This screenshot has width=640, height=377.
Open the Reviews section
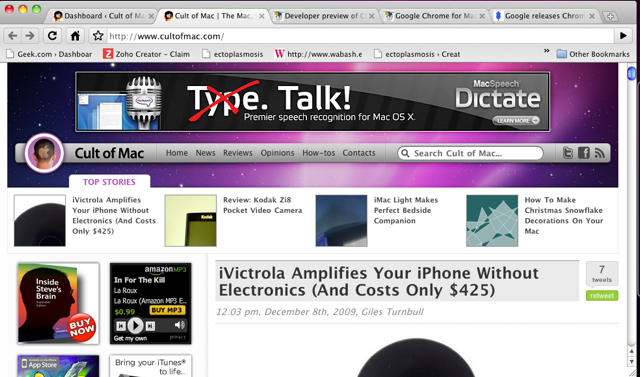[238, 153]
